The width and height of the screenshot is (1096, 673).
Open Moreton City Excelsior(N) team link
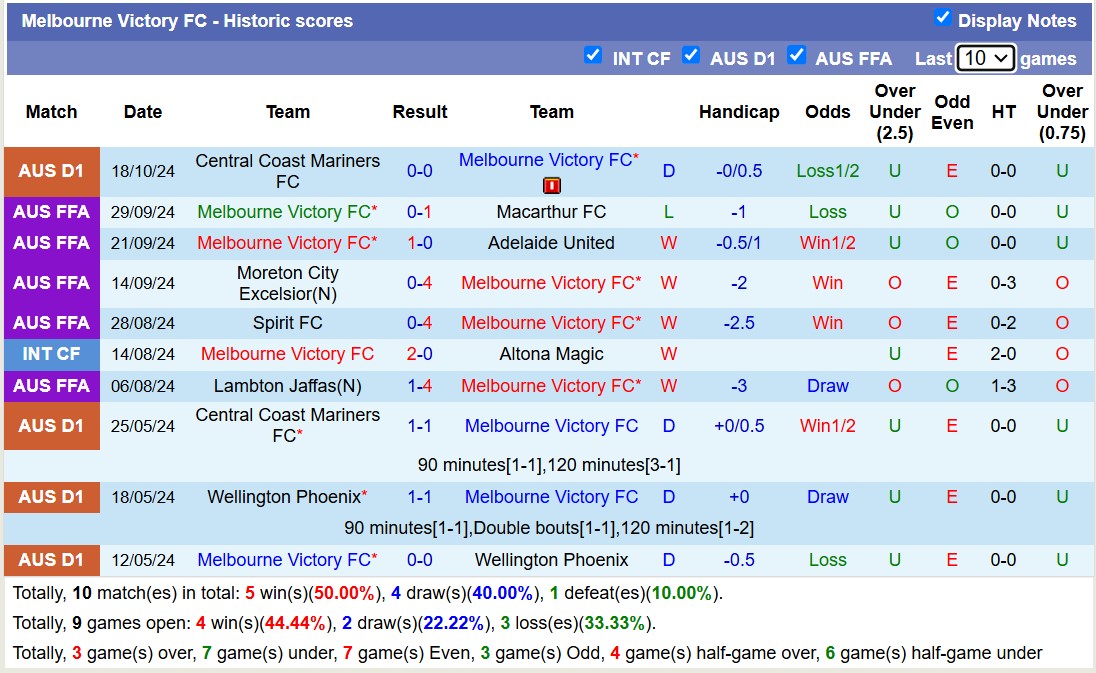287,283
